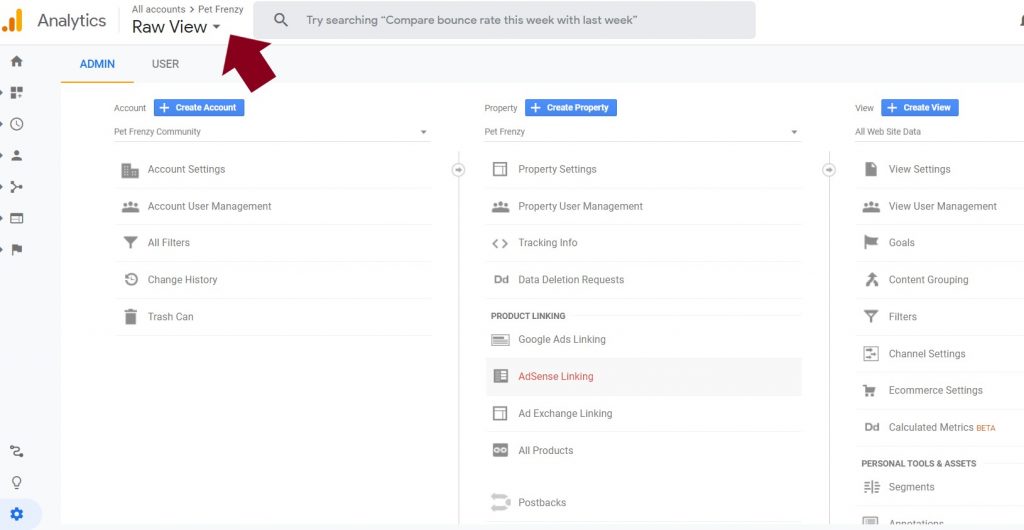Open Calculated Metrics BETA

(940, 428)
